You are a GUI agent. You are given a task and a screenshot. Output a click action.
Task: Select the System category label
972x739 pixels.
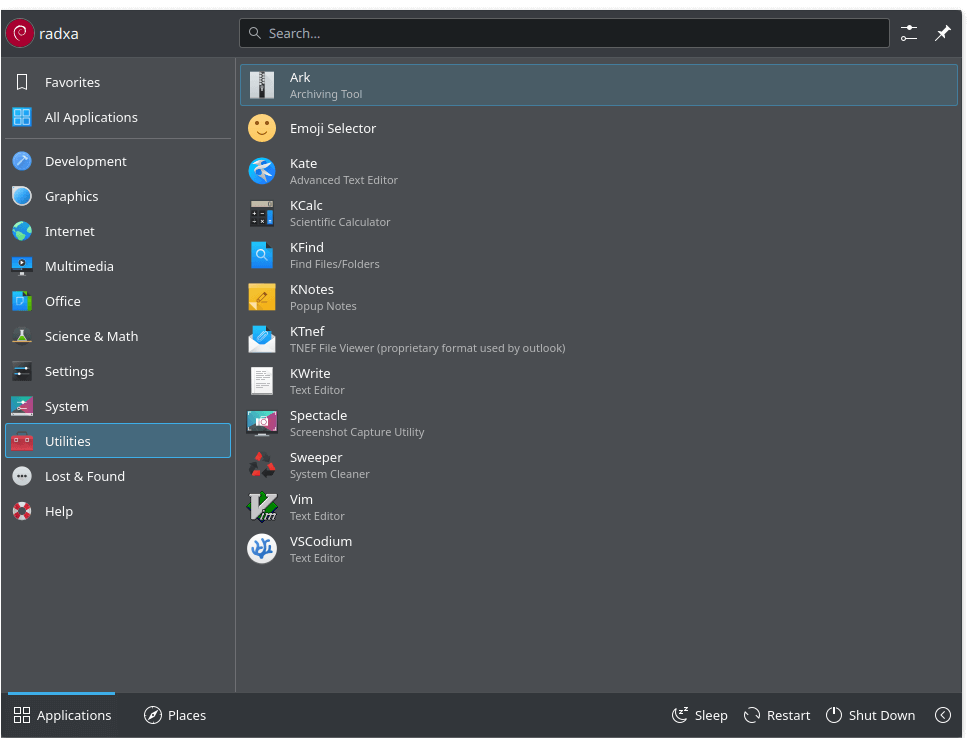tap(66, 407)
